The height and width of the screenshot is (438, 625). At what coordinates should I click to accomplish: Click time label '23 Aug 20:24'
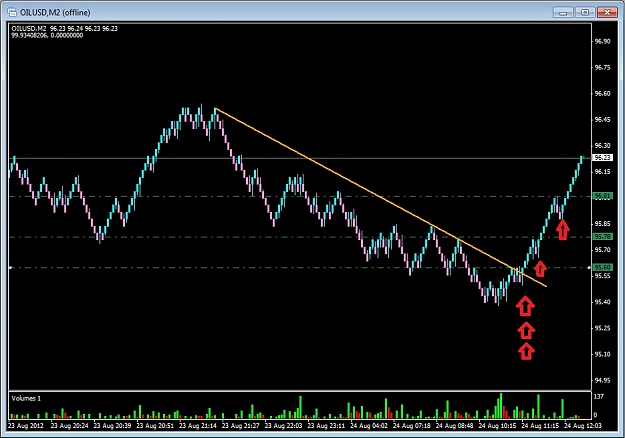coord(70,426)
